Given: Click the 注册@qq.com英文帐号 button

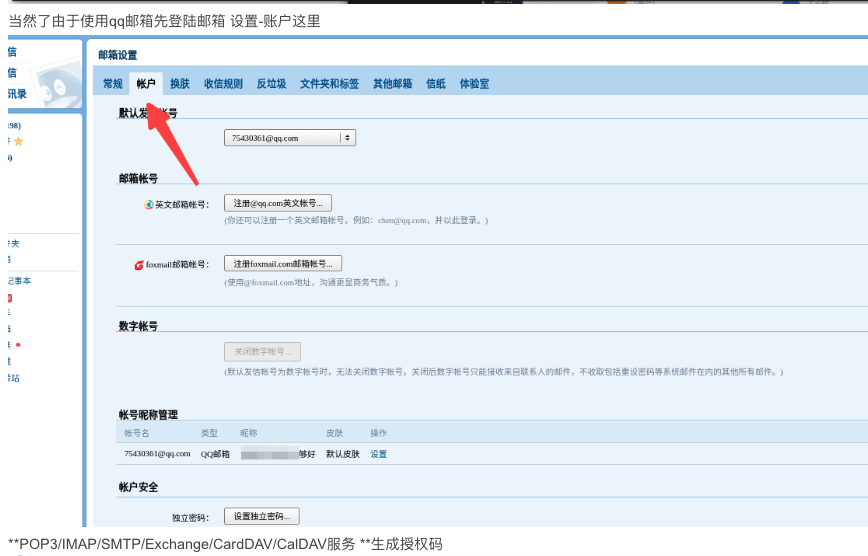Looking at the screenshot, I should point(278,203).
